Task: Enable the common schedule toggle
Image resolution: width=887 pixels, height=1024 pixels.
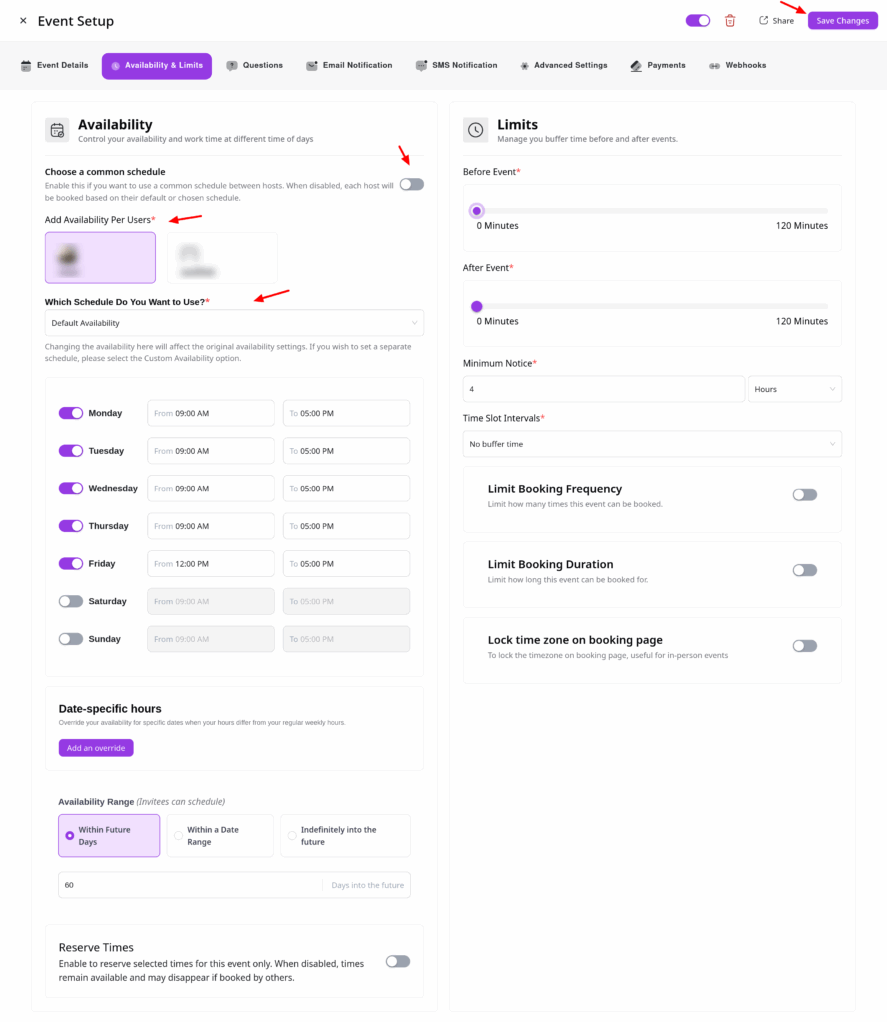Action: coord(411,184)
